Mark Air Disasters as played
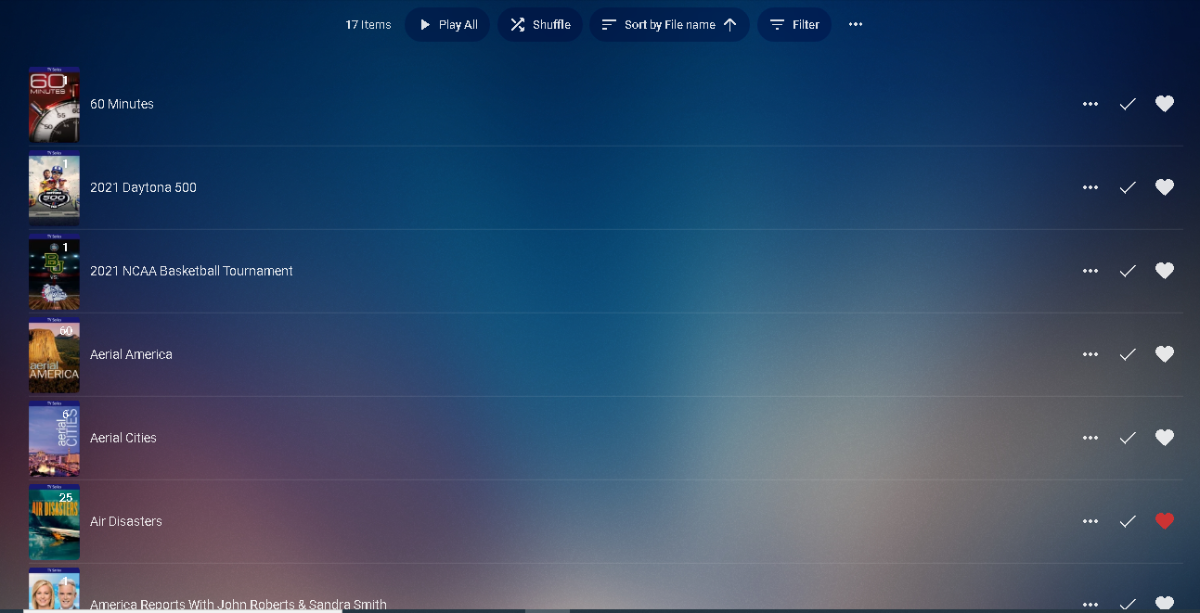 [1127, 521]
